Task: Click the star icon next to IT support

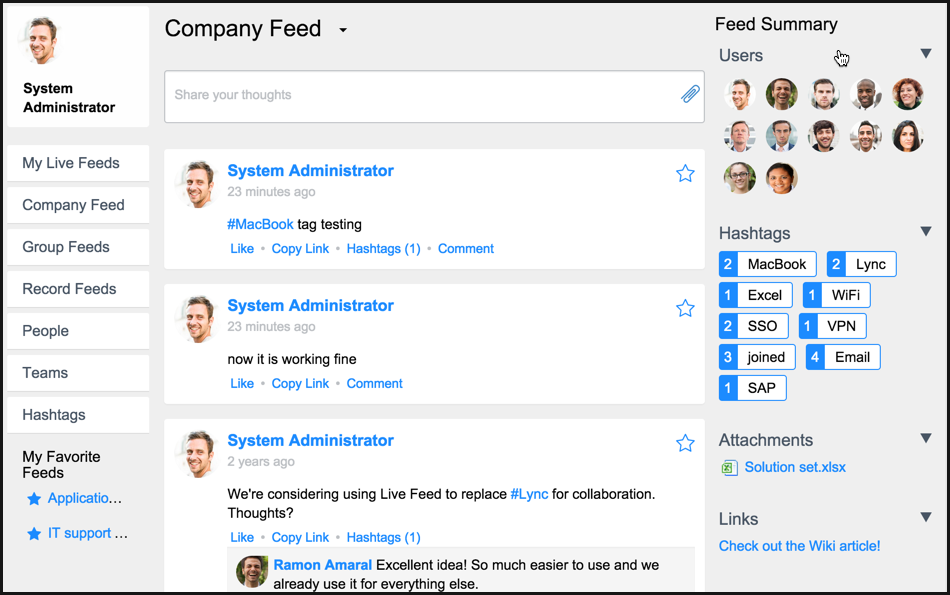Action: [x=34, y=534]
